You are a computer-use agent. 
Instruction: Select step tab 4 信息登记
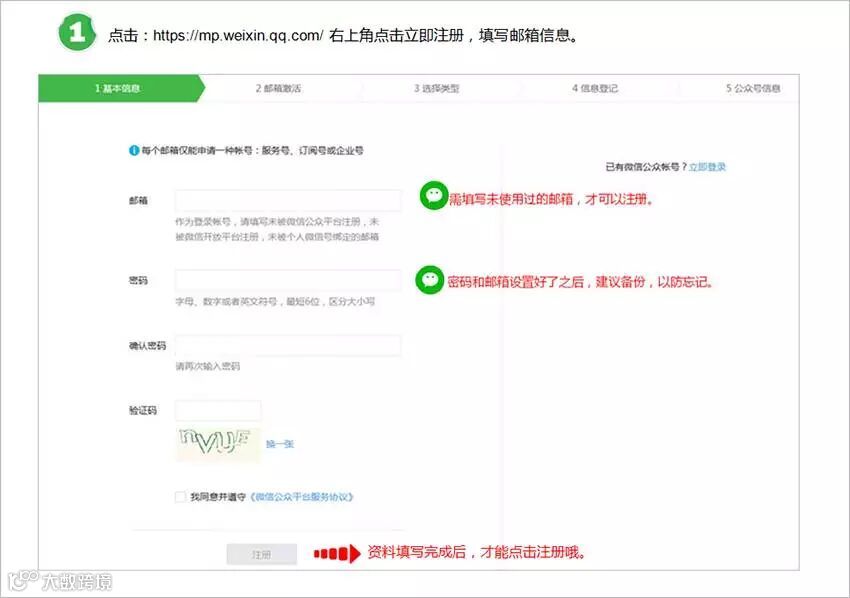(595, 88)
